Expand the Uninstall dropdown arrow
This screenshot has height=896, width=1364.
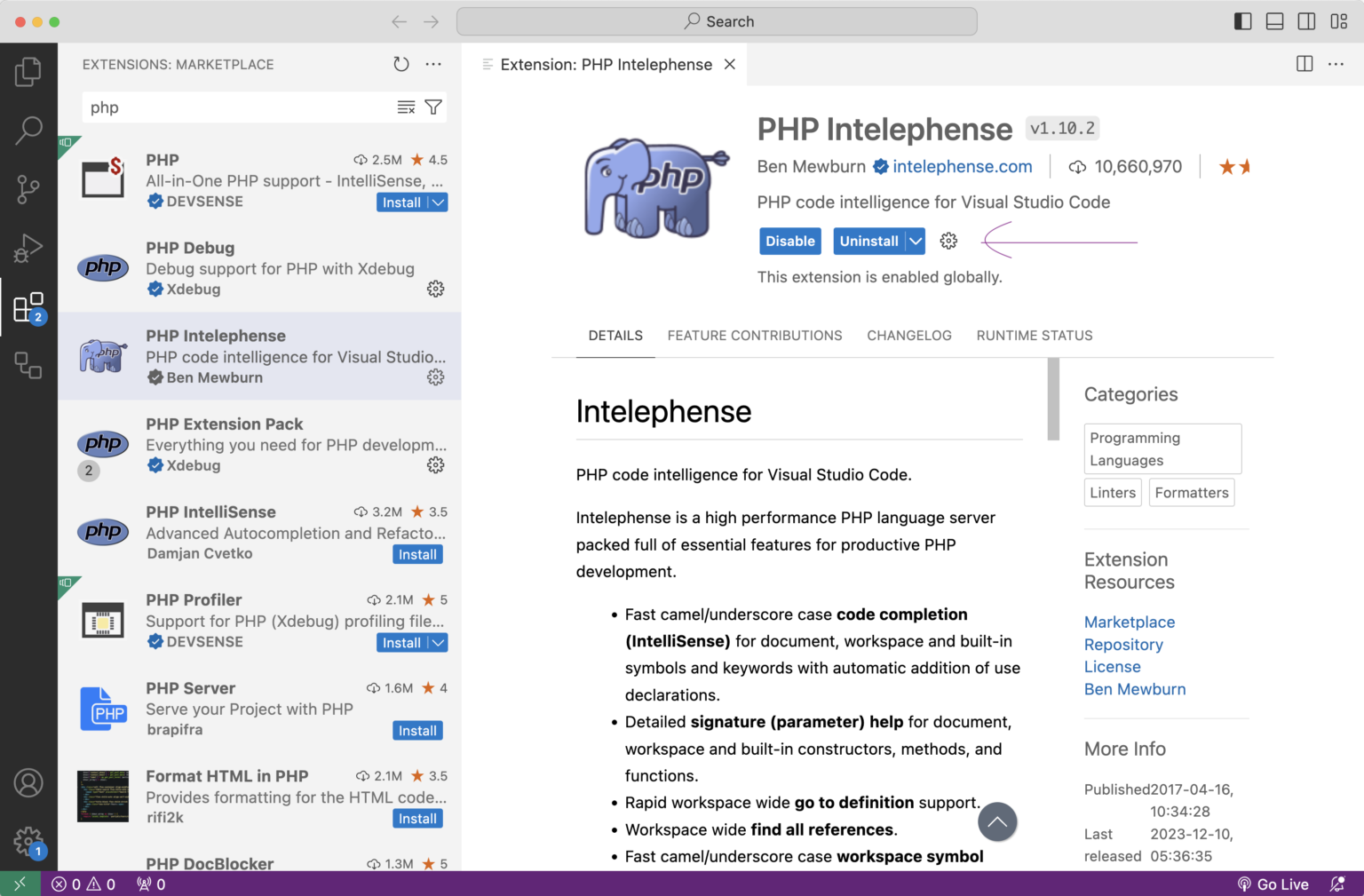915,241
